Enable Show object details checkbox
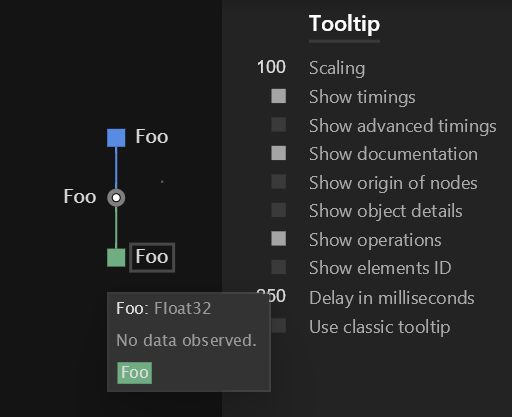 [279, 210]
